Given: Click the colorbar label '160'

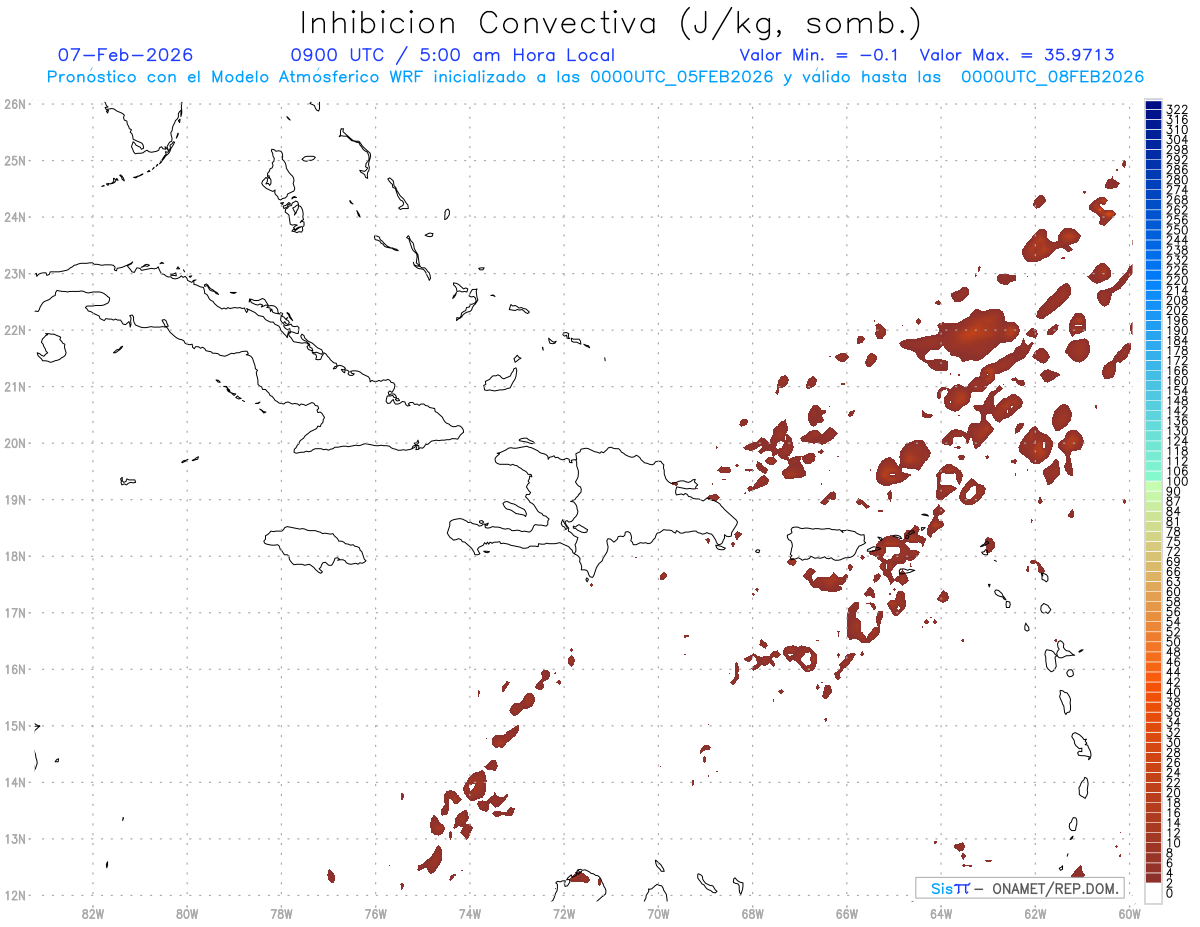Looking at the screenshot, I should tap(1177, 381).
